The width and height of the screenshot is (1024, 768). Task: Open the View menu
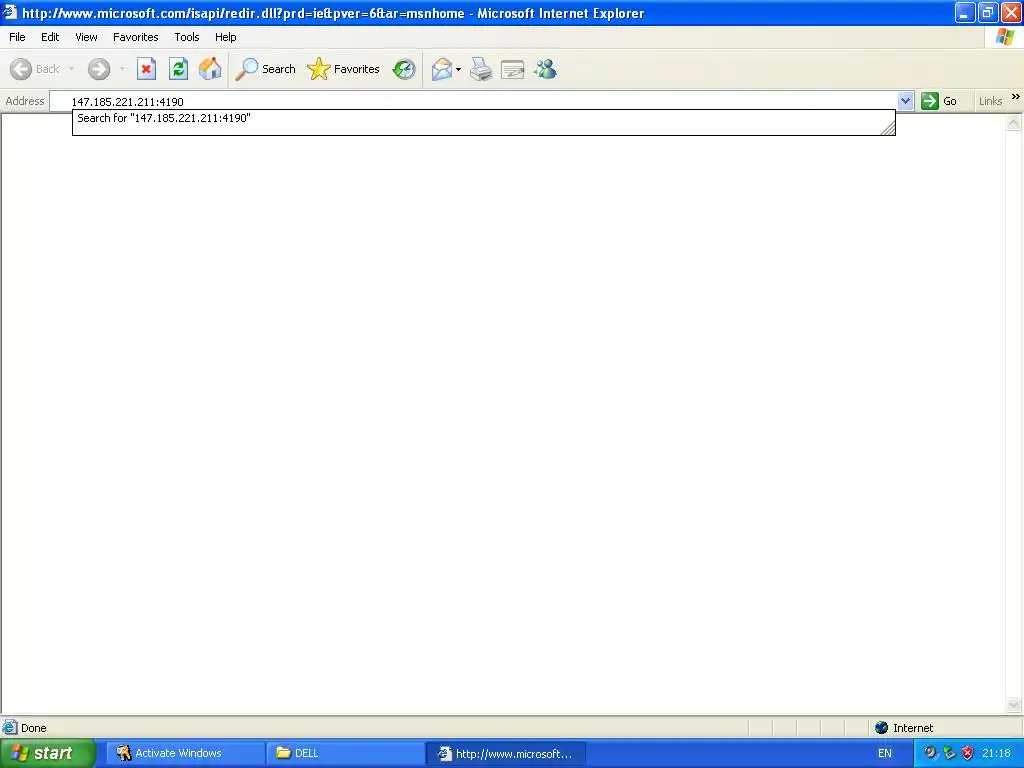tap(86, 37)
